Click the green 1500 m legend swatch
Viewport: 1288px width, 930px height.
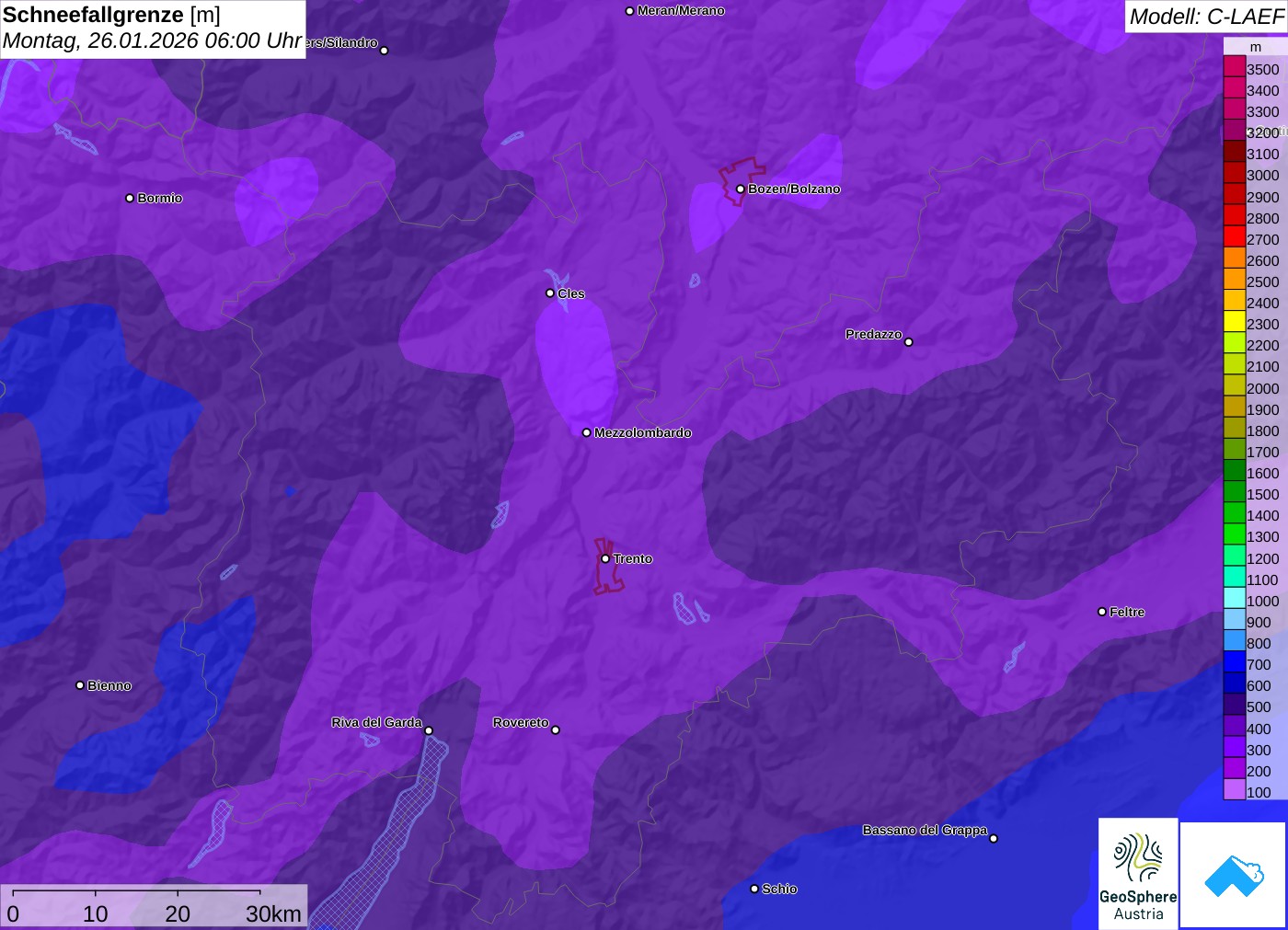coord(1234,494)
